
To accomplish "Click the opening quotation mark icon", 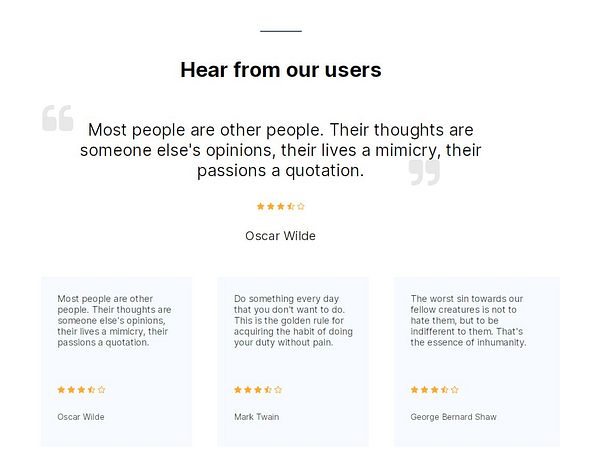I will (x=57, y=117).
